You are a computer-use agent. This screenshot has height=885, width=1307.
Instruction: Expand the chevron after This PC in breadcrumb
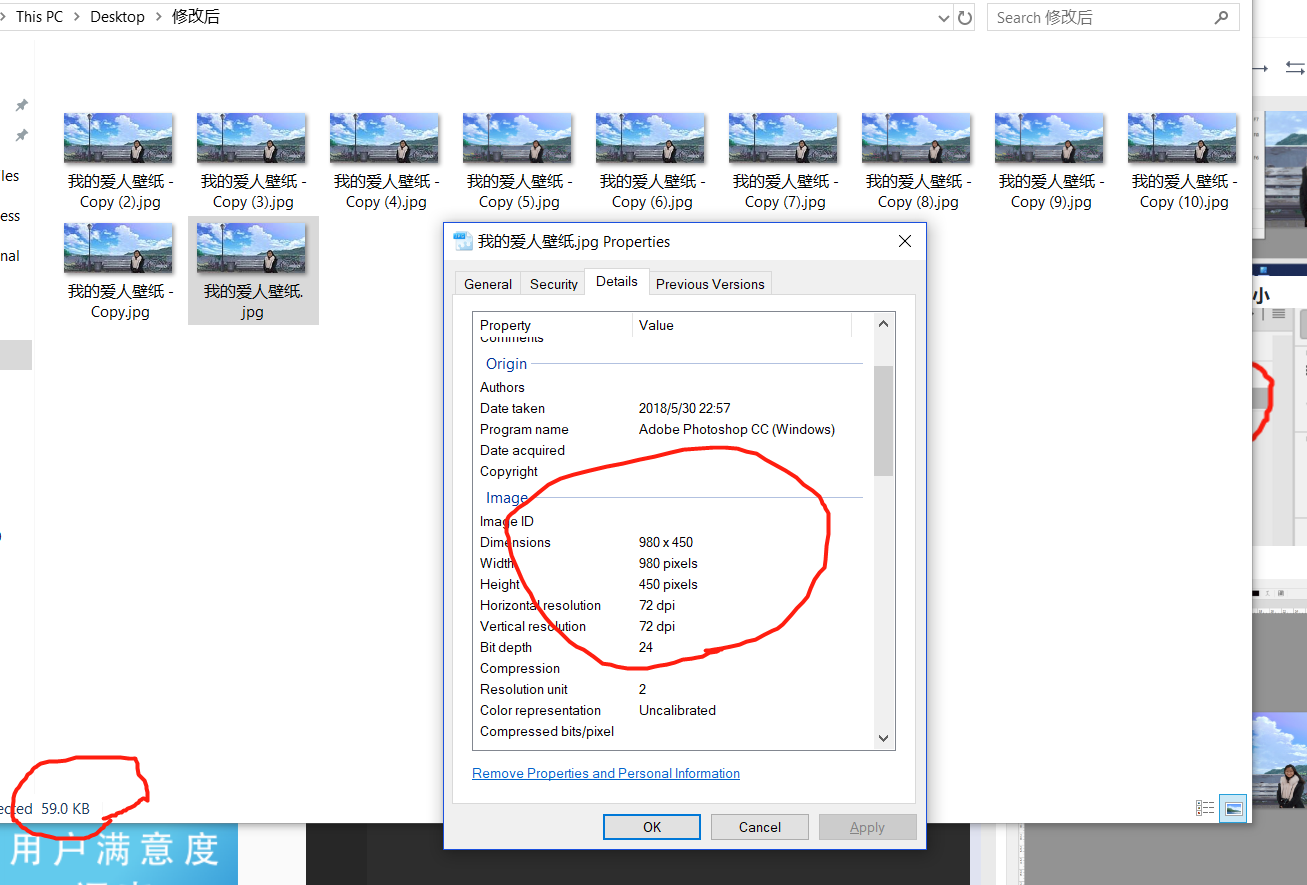[x=76, y=17]
